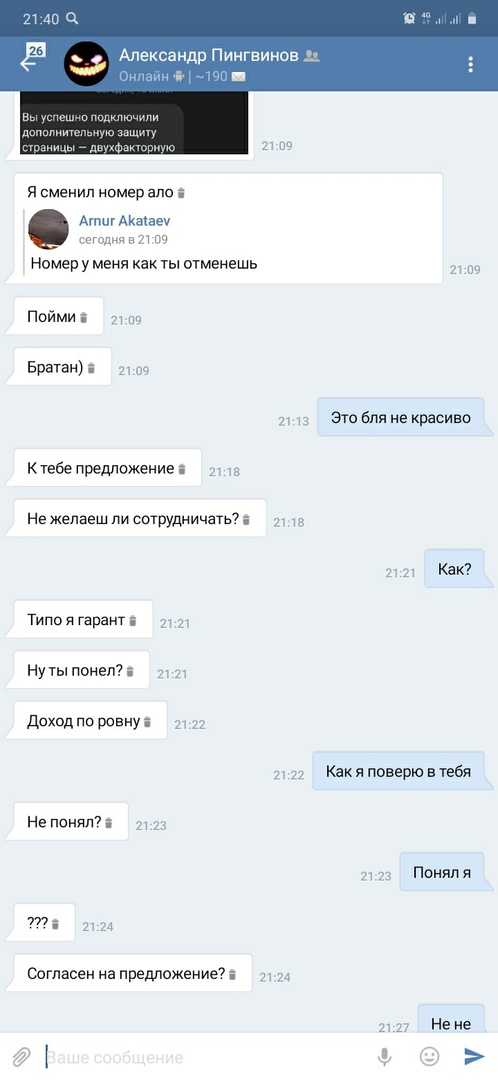Tap the search icon in status bar
The image size is (498, 1080).
coord(72,19)
